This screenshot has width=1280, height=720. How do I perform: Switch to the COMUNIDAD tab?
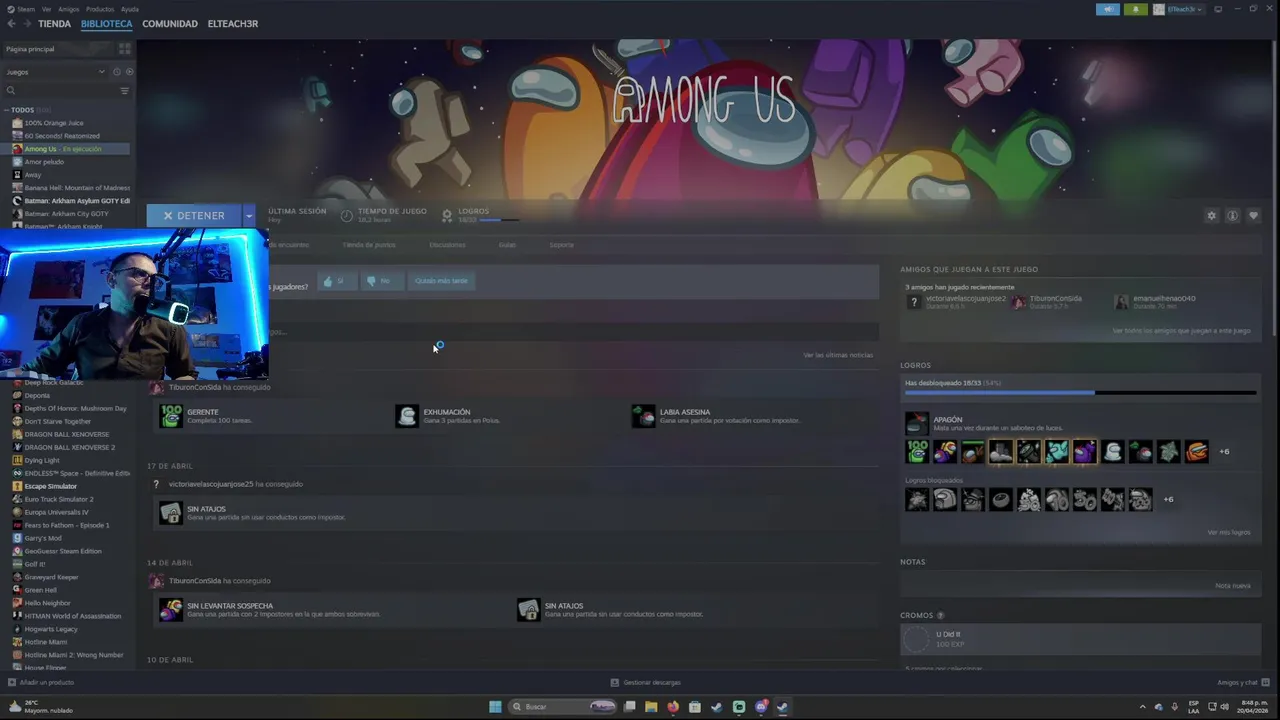[170, 23]
